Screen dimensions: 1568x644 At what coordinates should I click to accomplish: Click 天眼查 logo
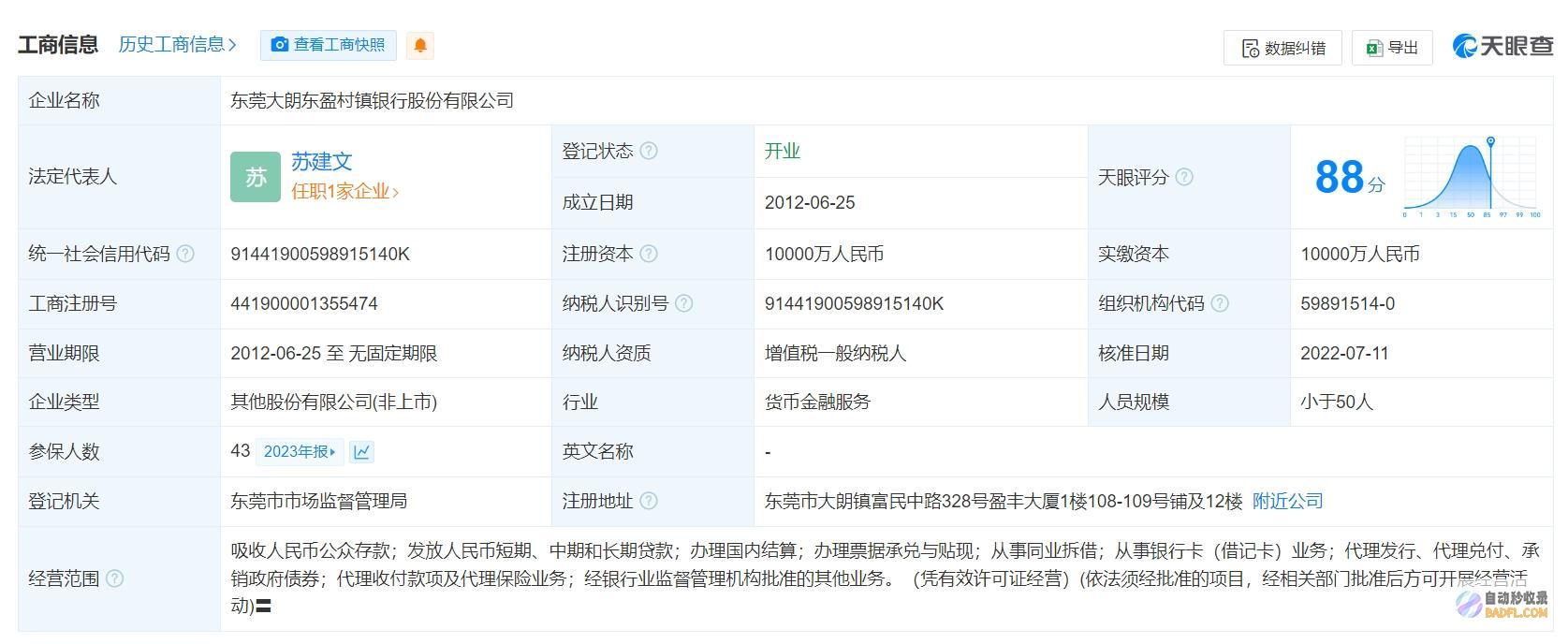tap(1502, 46)
